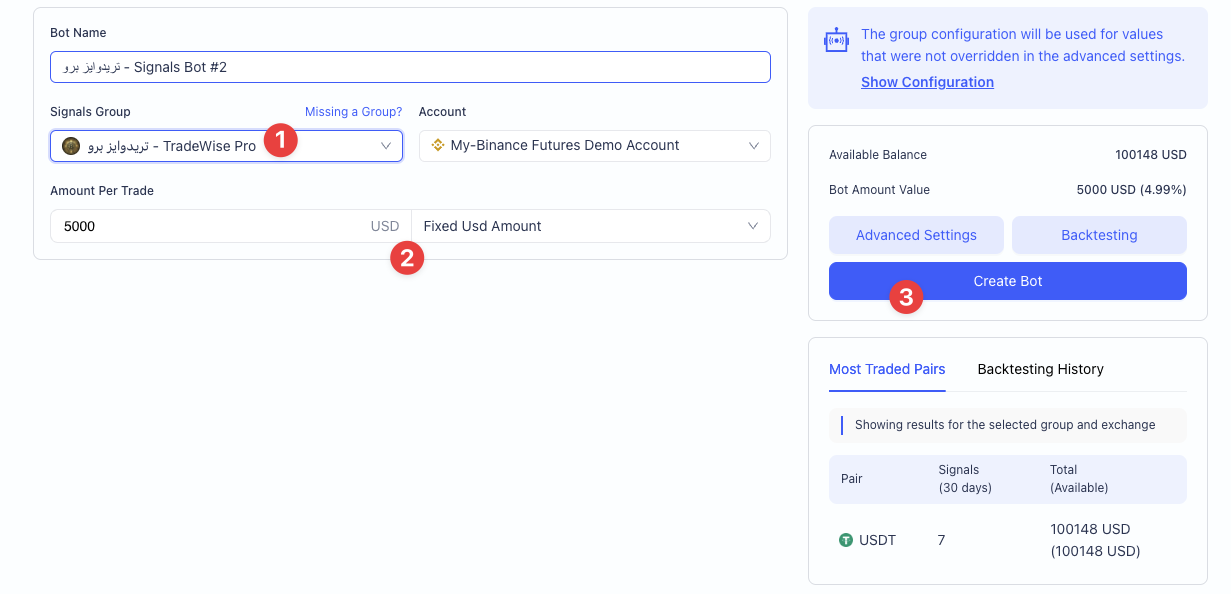Open the Fixed Usd Amount type dropdown

point(590,226)
